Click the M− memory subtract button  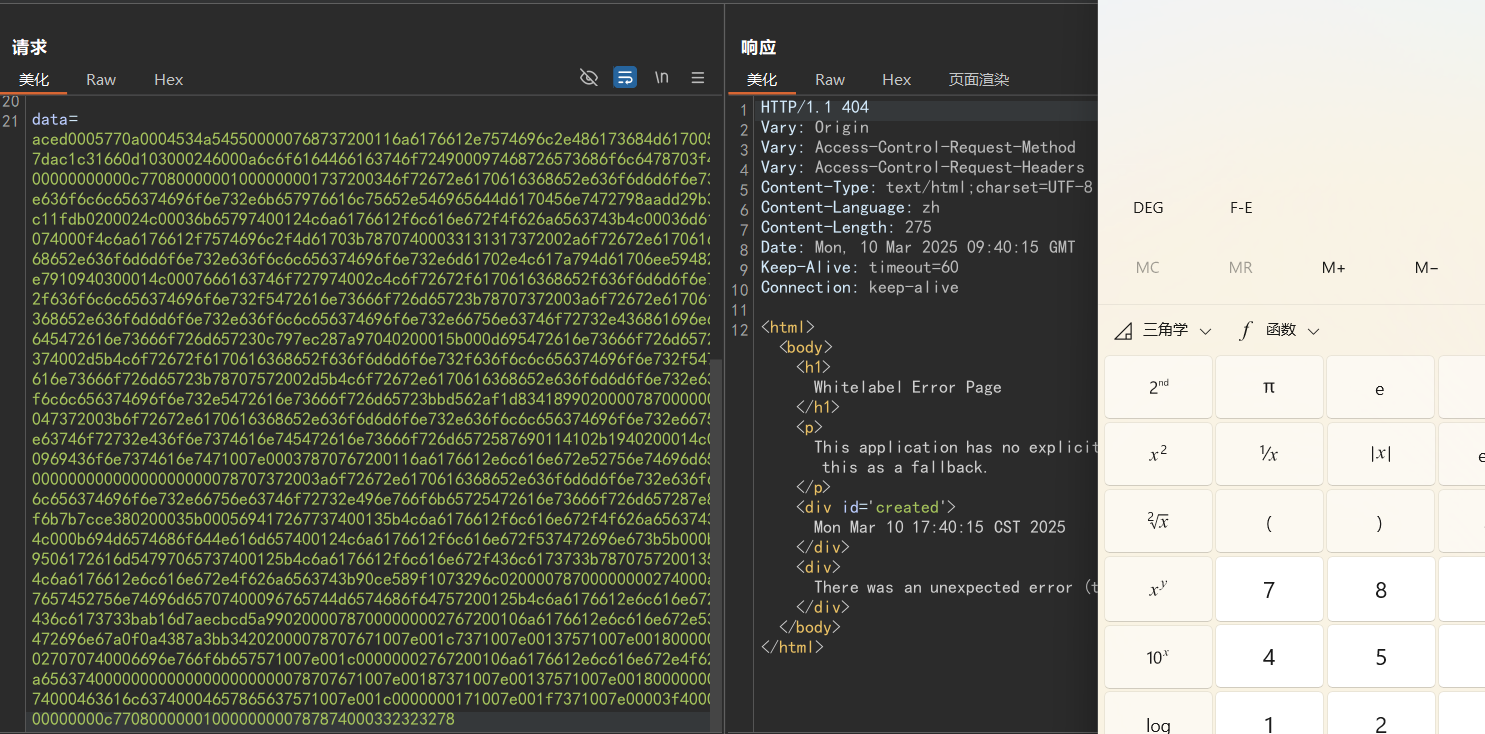pyautogui.click(x=1427, y=268)
